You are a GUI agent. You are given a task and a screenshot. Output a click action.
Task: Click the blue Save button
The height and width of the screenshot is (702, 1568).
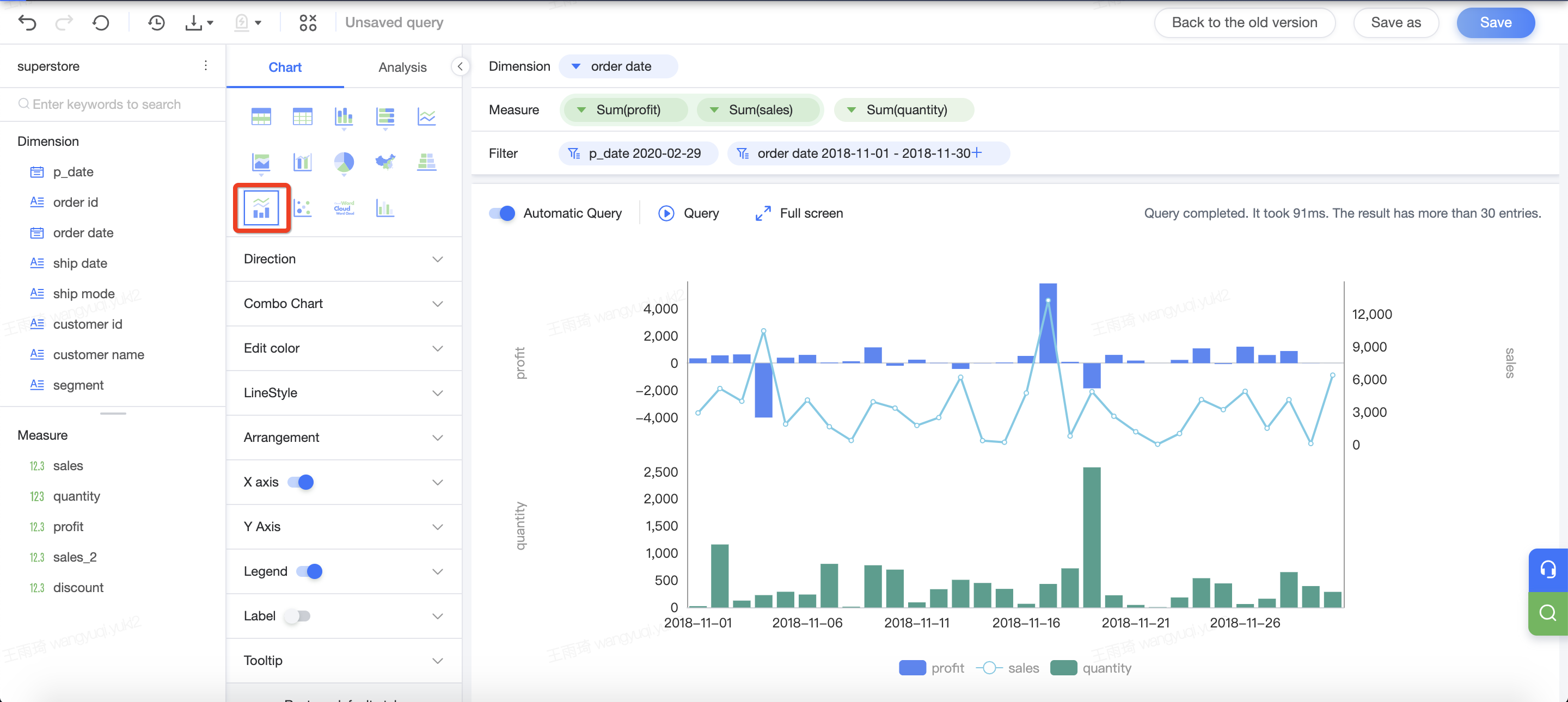pyautogui.click(x=1496, y=22)
